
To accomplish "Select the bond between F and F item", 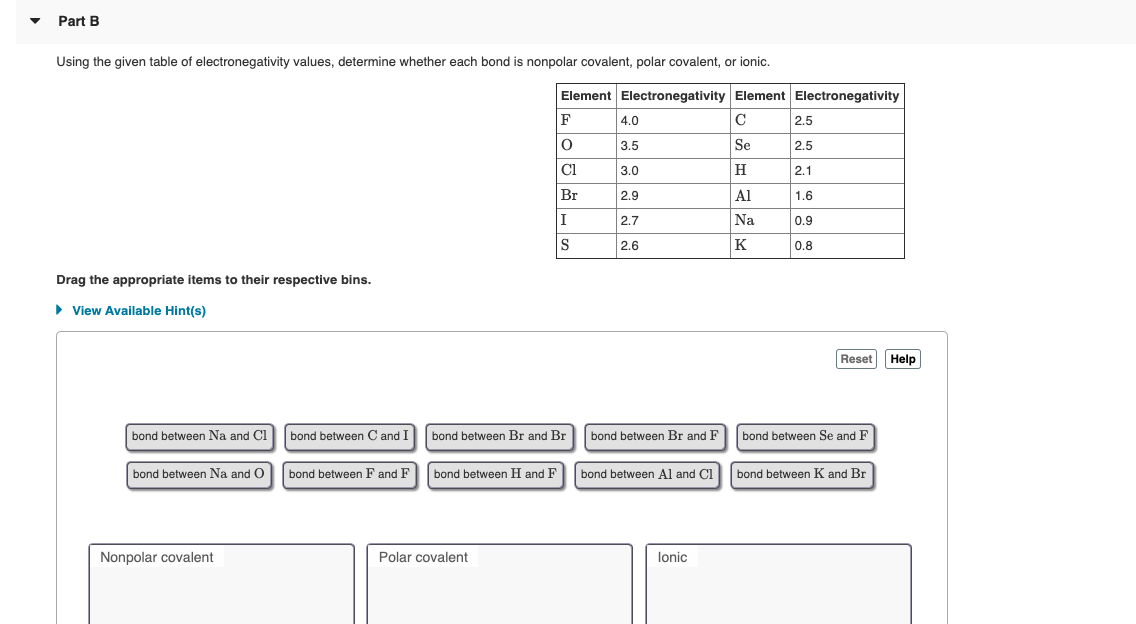I will (349, 474).
